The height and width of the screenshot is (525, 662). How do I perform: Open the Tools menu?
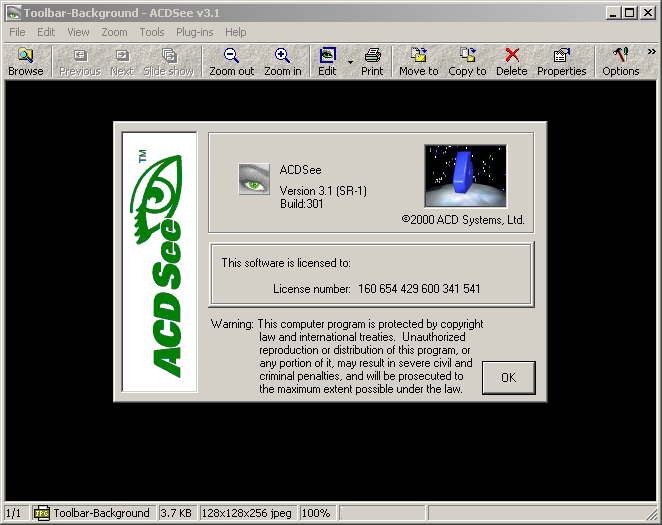tap(152, 32)
